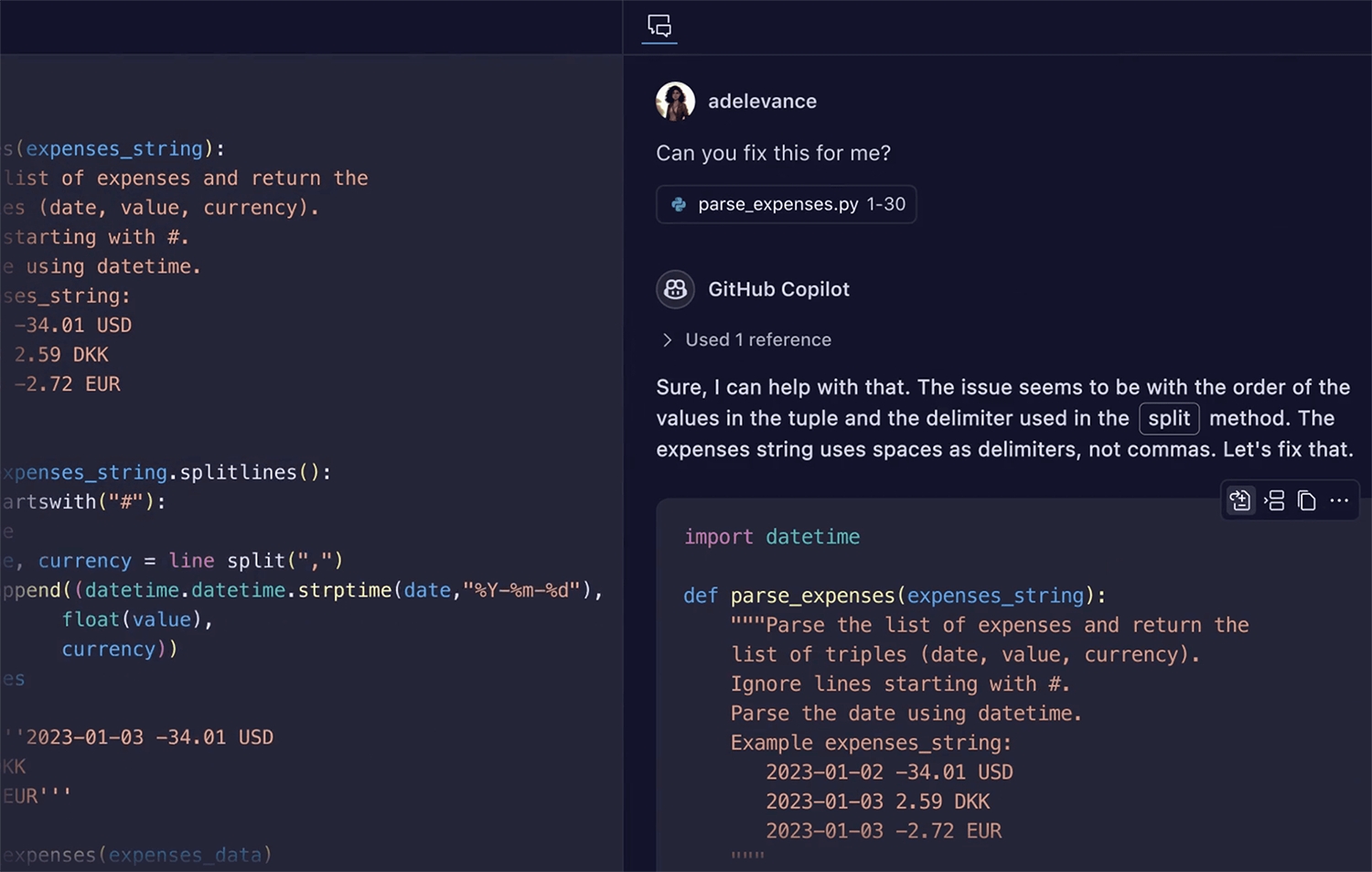Image resolution: width=1372 pixels, height=872 pixels.
Task: Click adelevance's profile avatar
Action: coord(675,102)
